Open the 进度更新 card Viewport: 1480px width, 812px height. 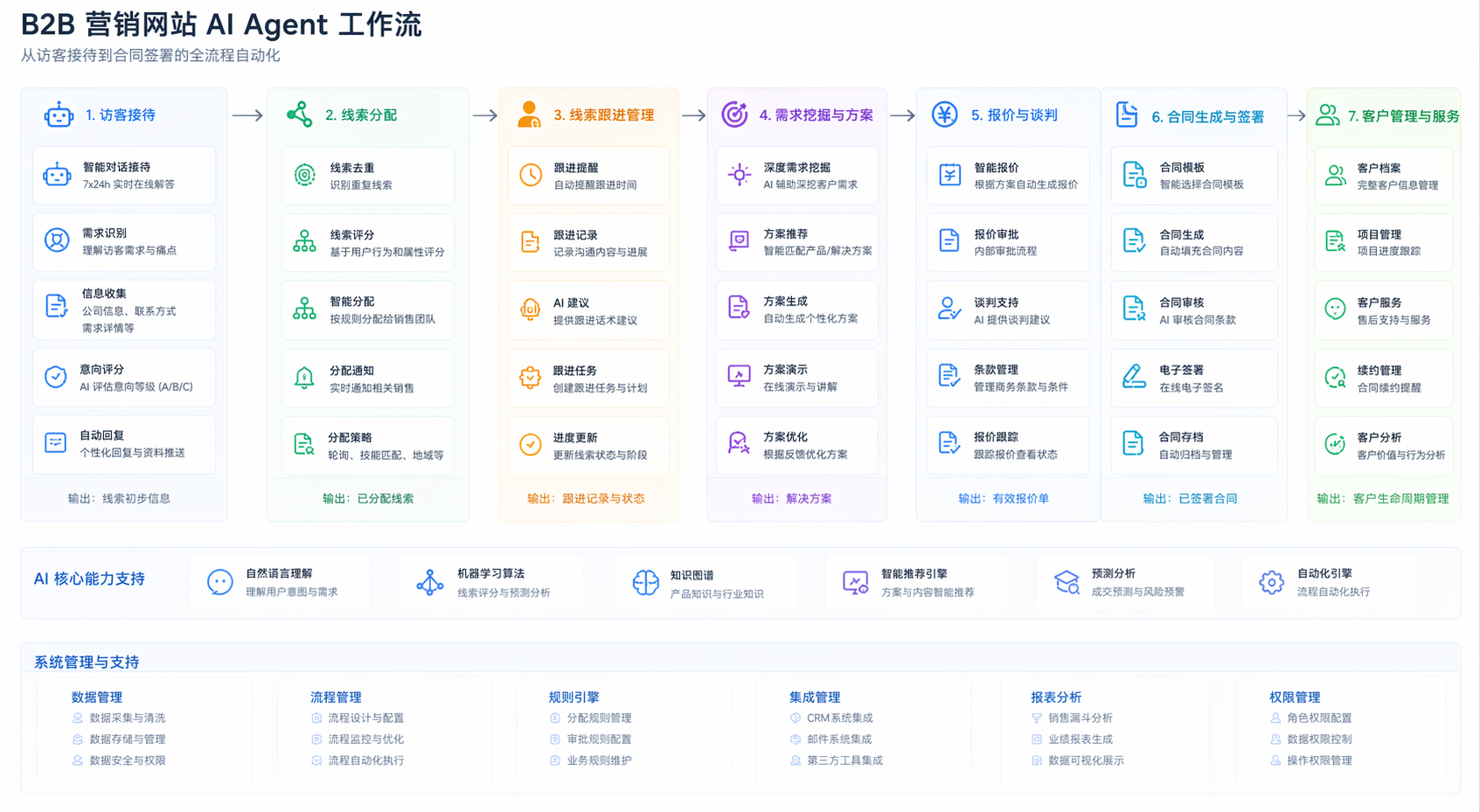coord(588,446)
